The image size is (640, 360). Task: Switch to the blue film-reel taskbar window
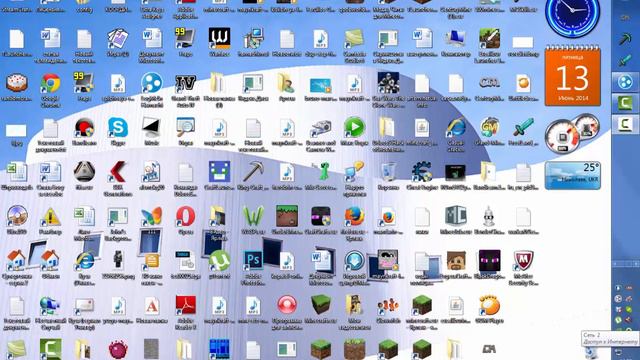pos(624,82)
